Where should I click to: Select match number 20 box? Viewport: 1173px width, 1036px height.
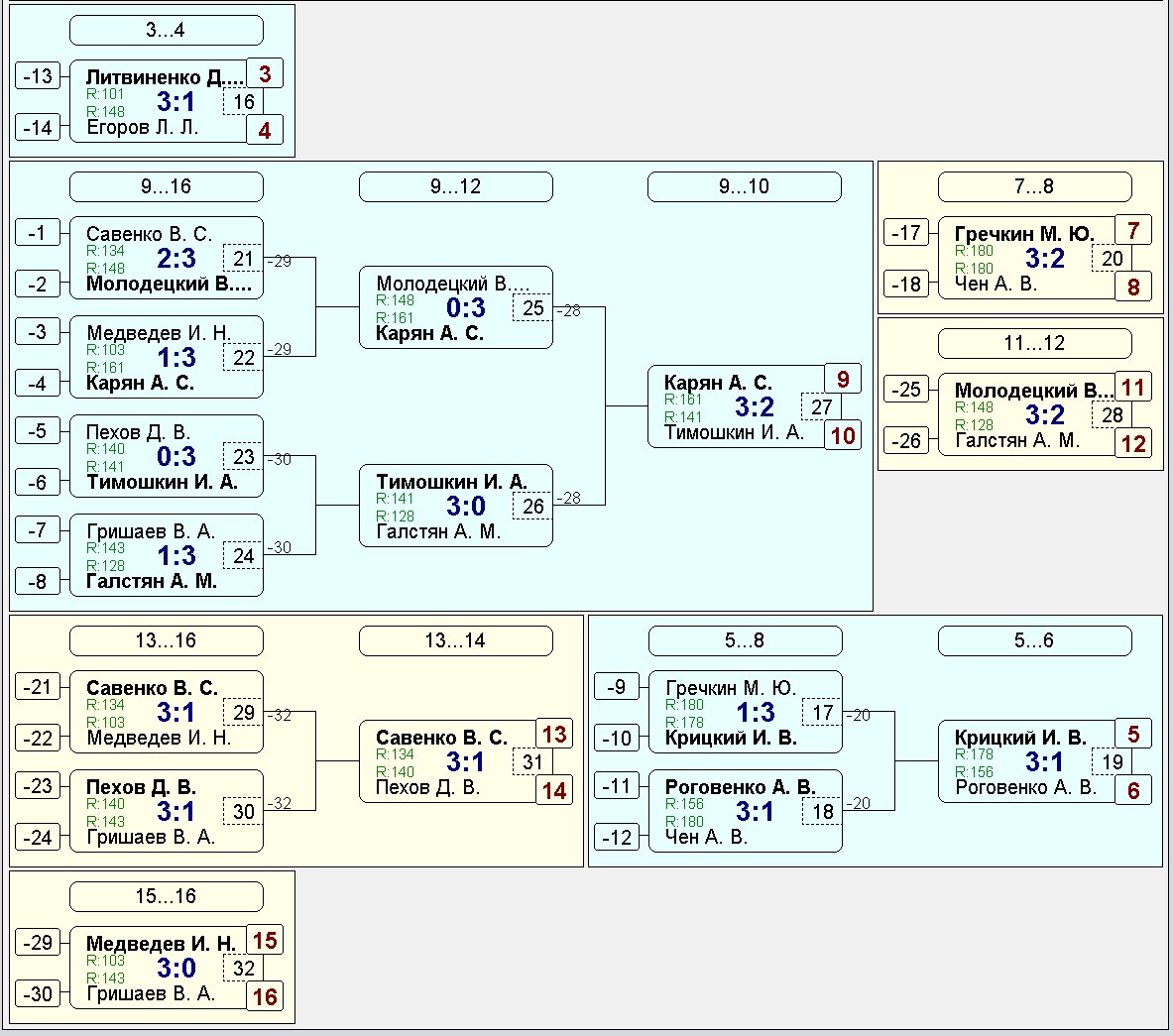point(1112,259)
